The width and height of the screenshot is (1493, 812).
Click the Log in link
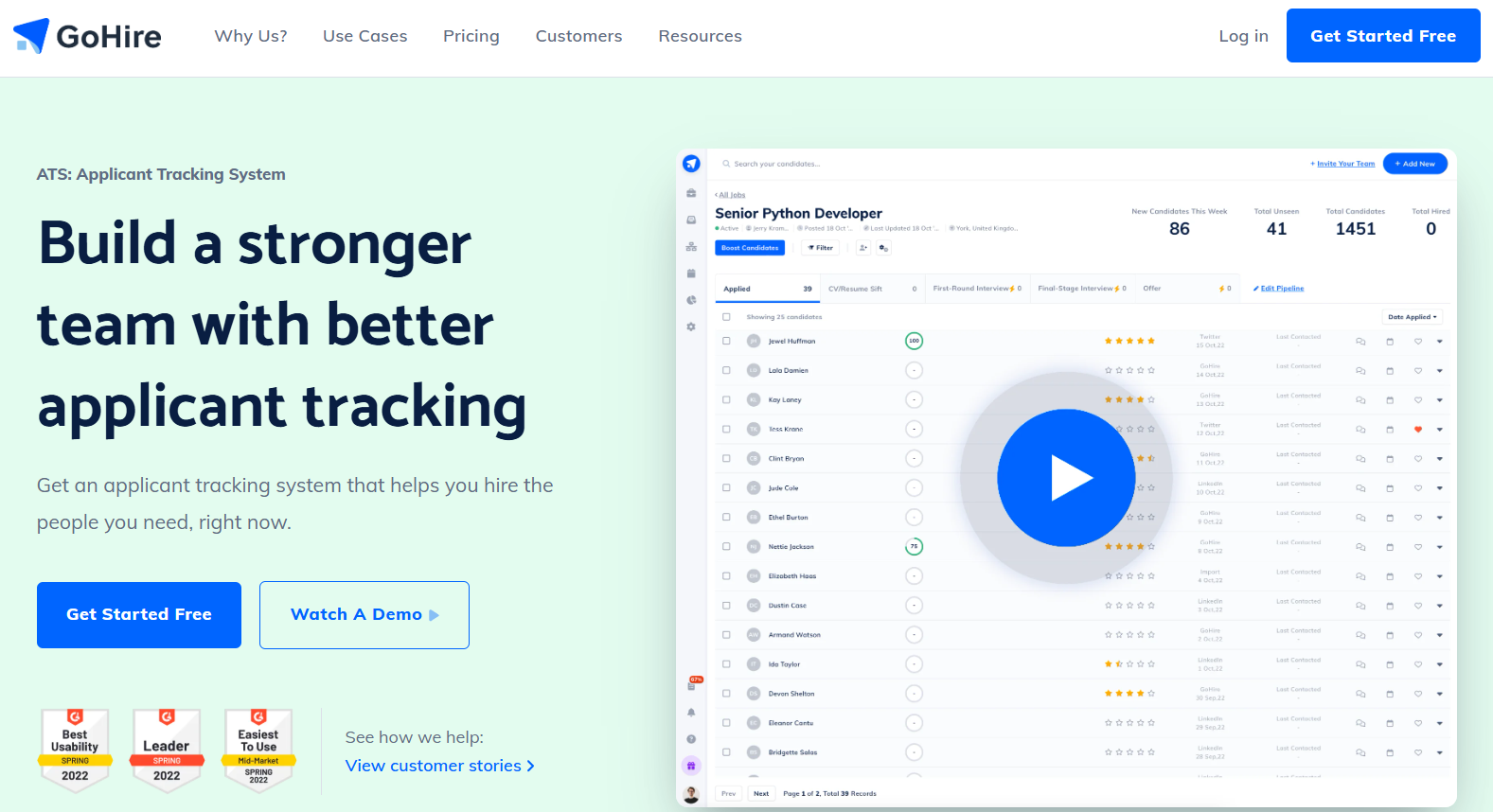point(1243,36)
